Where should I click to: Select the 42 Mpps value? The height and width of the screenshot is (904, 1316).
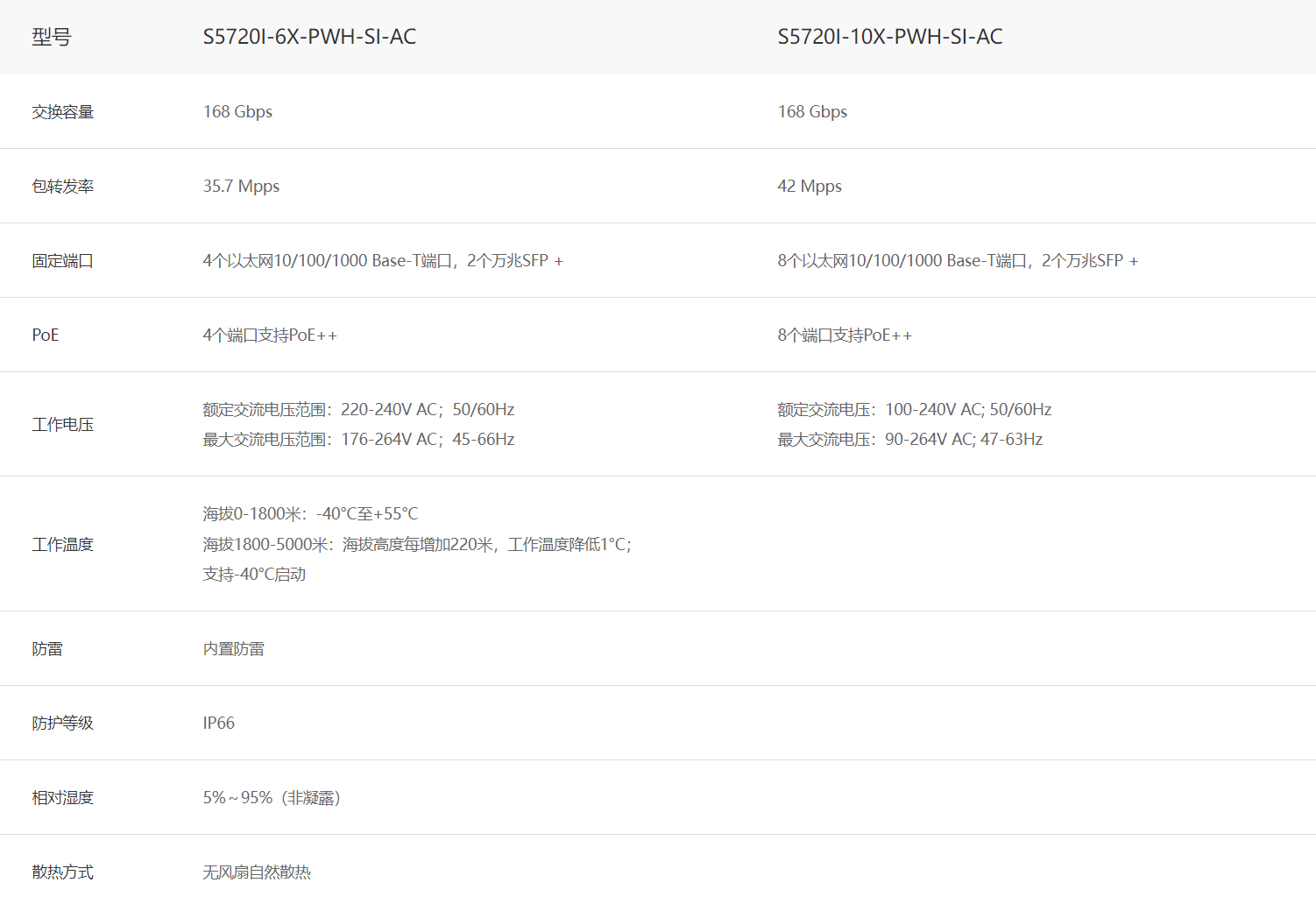(809, 187)
